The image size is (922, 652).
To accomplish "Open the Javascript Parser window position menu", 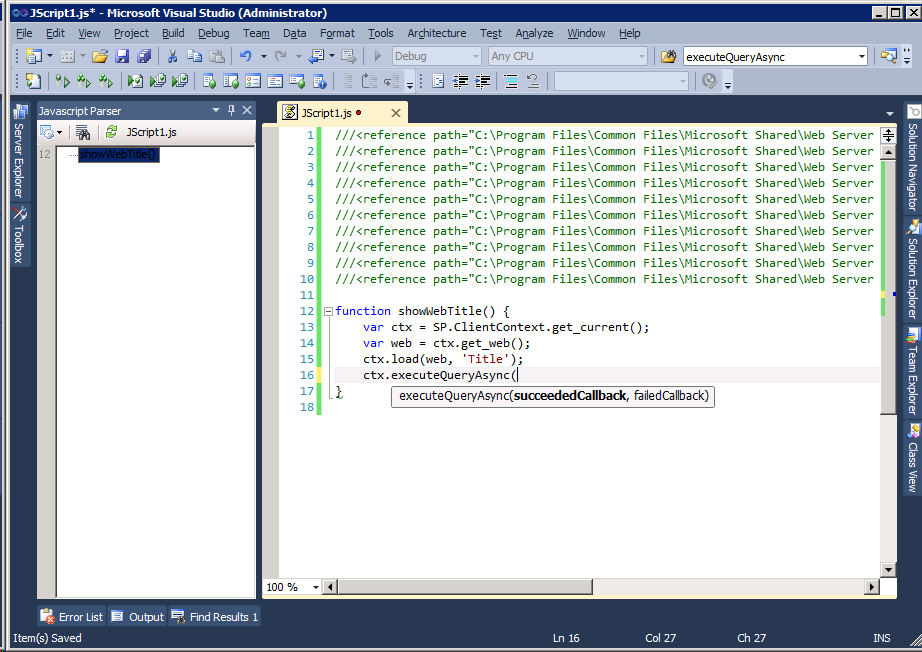I will (x=216, y=111).
